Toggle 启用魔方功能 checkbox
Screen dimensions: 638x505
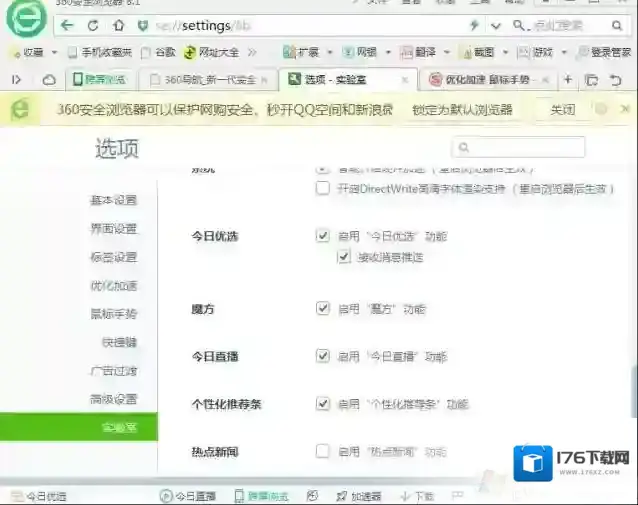[x=323, y=308]
